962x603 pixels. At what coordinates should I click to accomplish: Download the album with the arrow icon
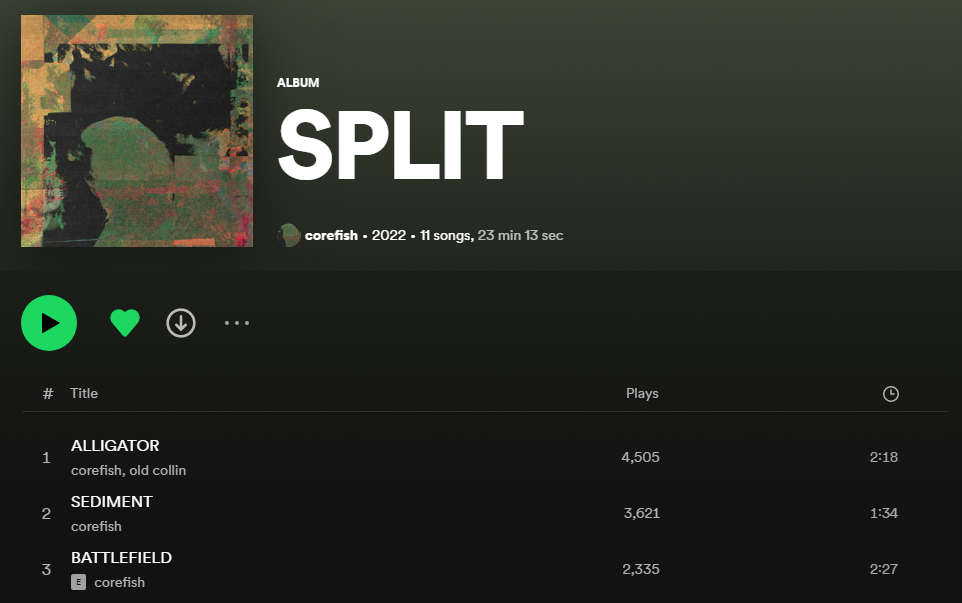pos(181,323)
